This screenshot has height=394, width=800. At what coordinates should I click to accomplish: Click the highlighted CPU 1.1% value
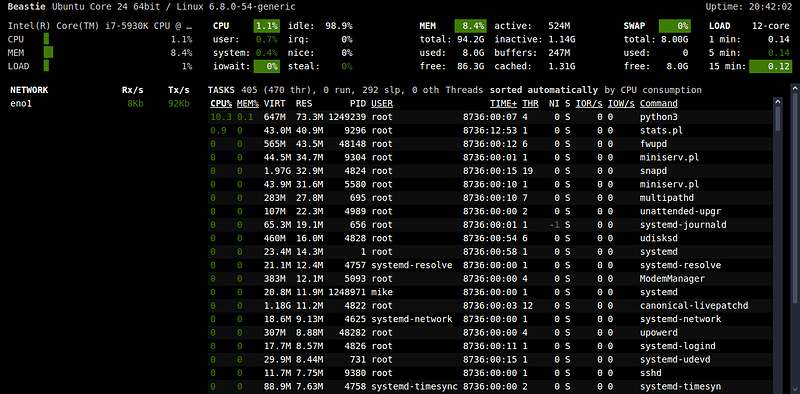coord(266,26)
